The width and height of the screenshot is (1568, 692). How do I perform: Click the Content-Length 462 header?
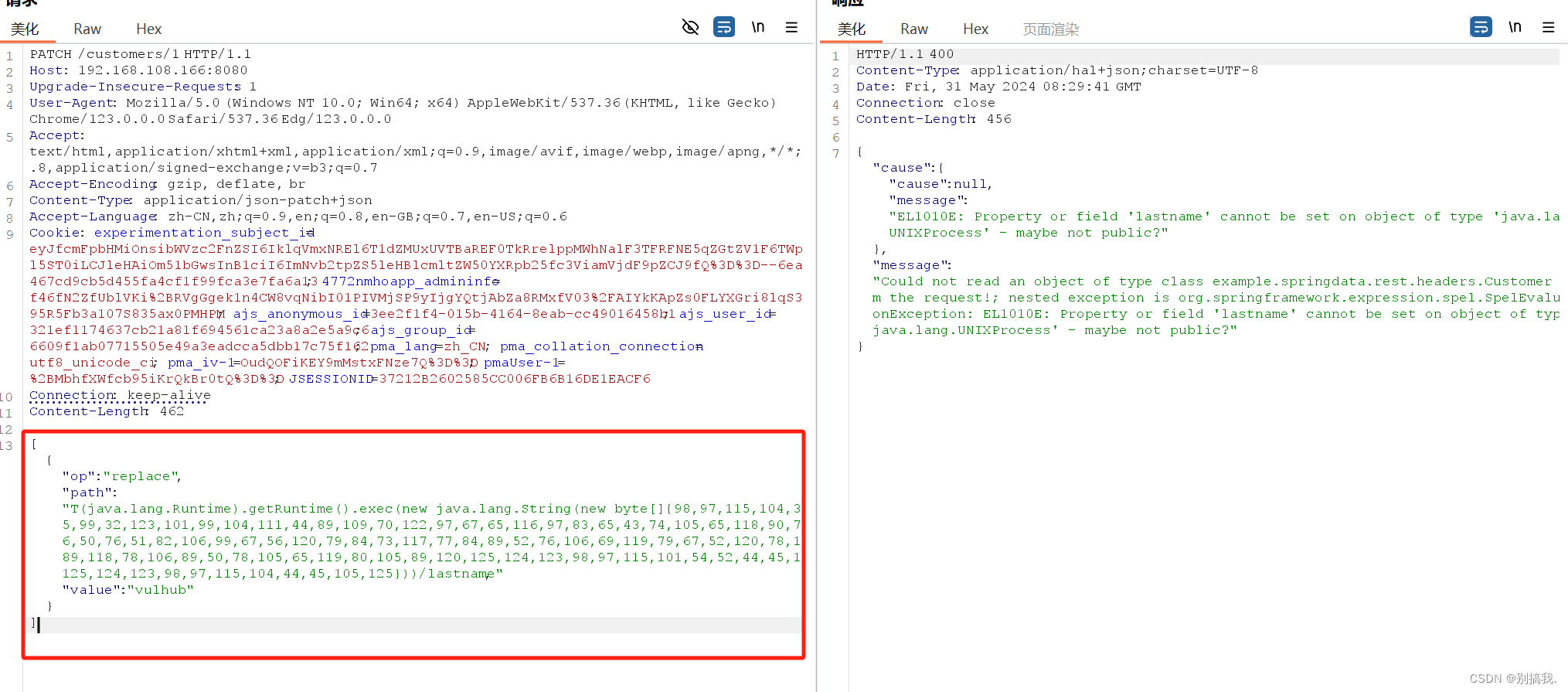[x=107, y=411]
